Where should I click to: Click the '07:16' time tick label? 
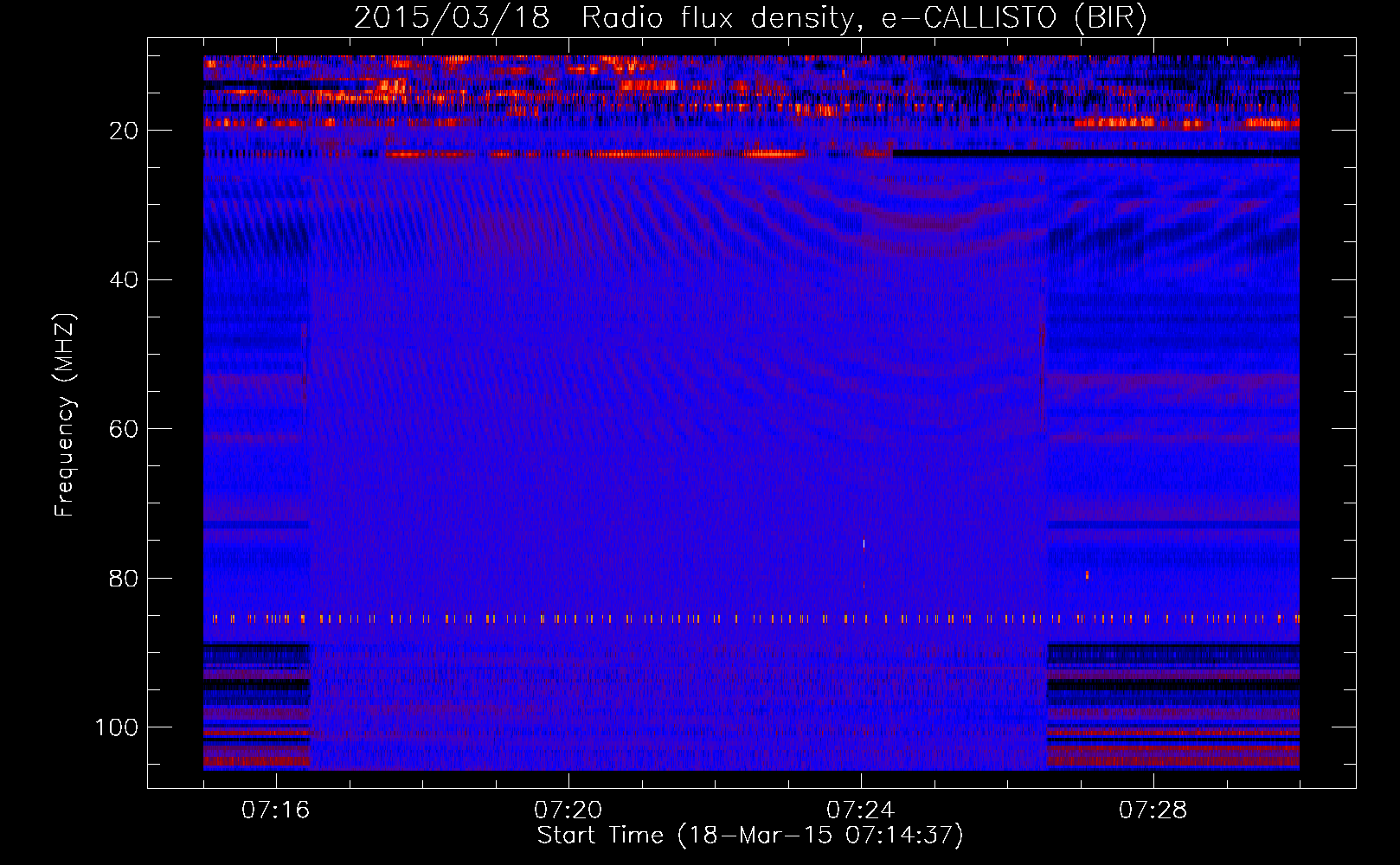(276, 811)
